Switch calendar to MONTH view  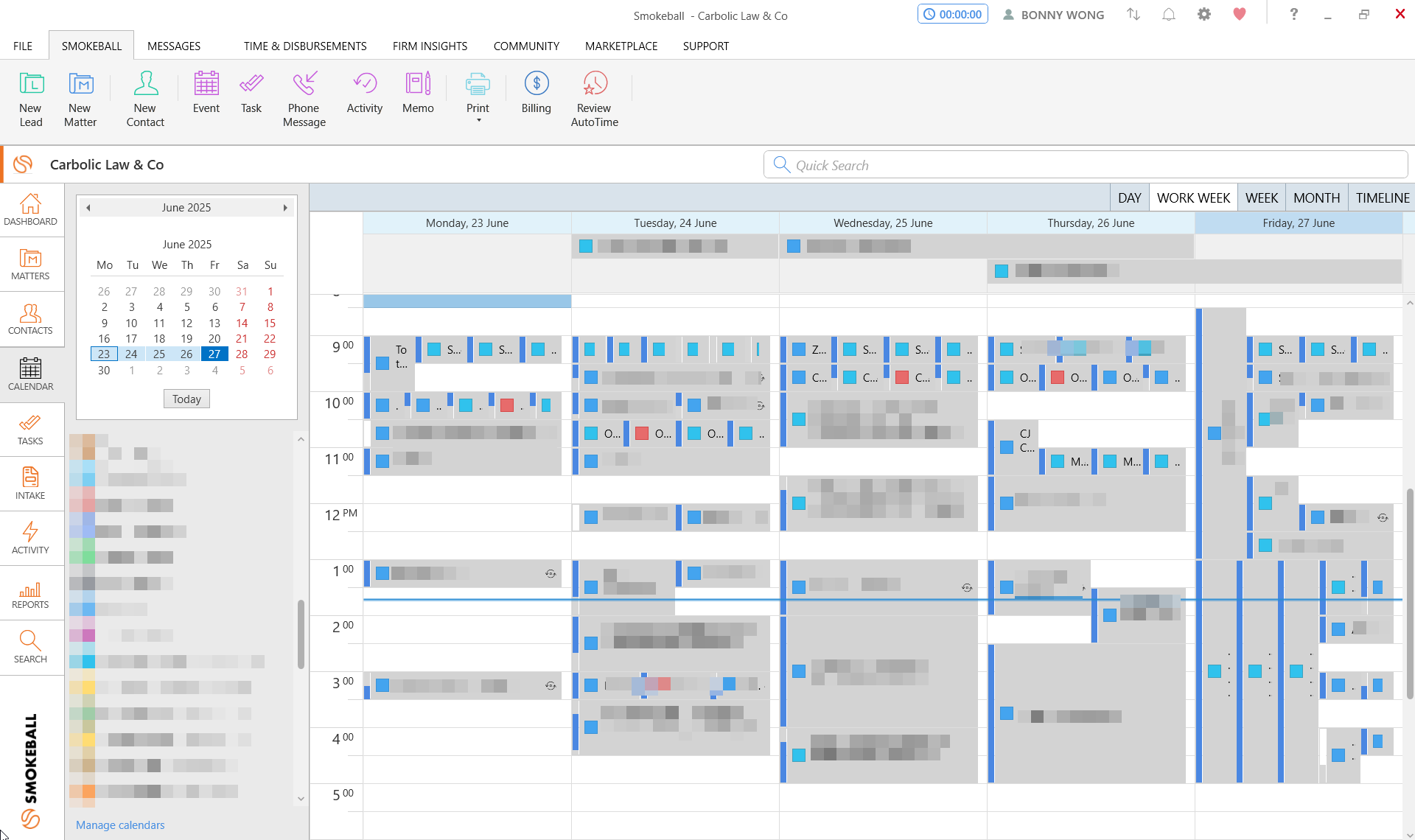pos(1316,197)
